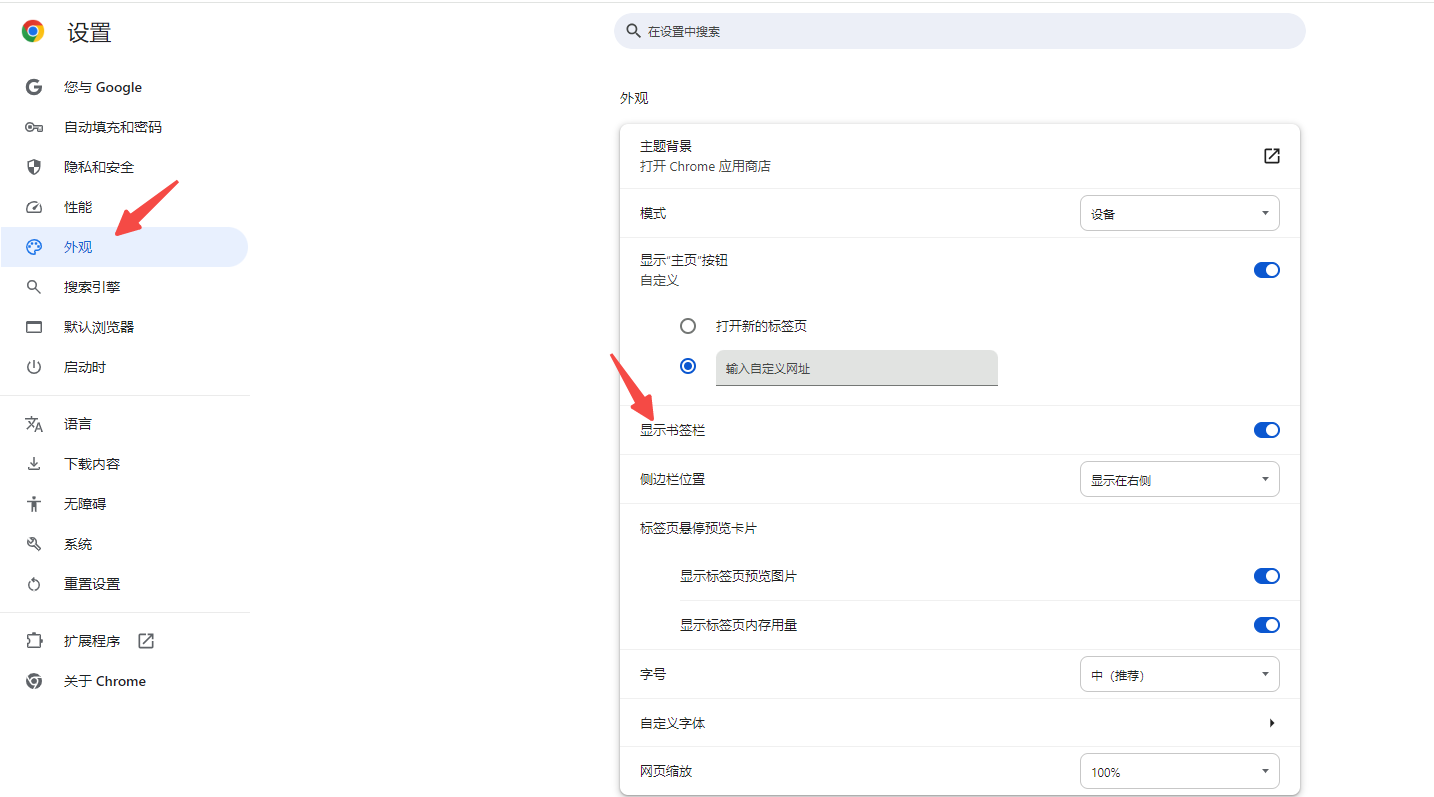This screenshot has height=797, width=1434.
Task: Click the 设置 page title
Action: click(x=89, y=32)
